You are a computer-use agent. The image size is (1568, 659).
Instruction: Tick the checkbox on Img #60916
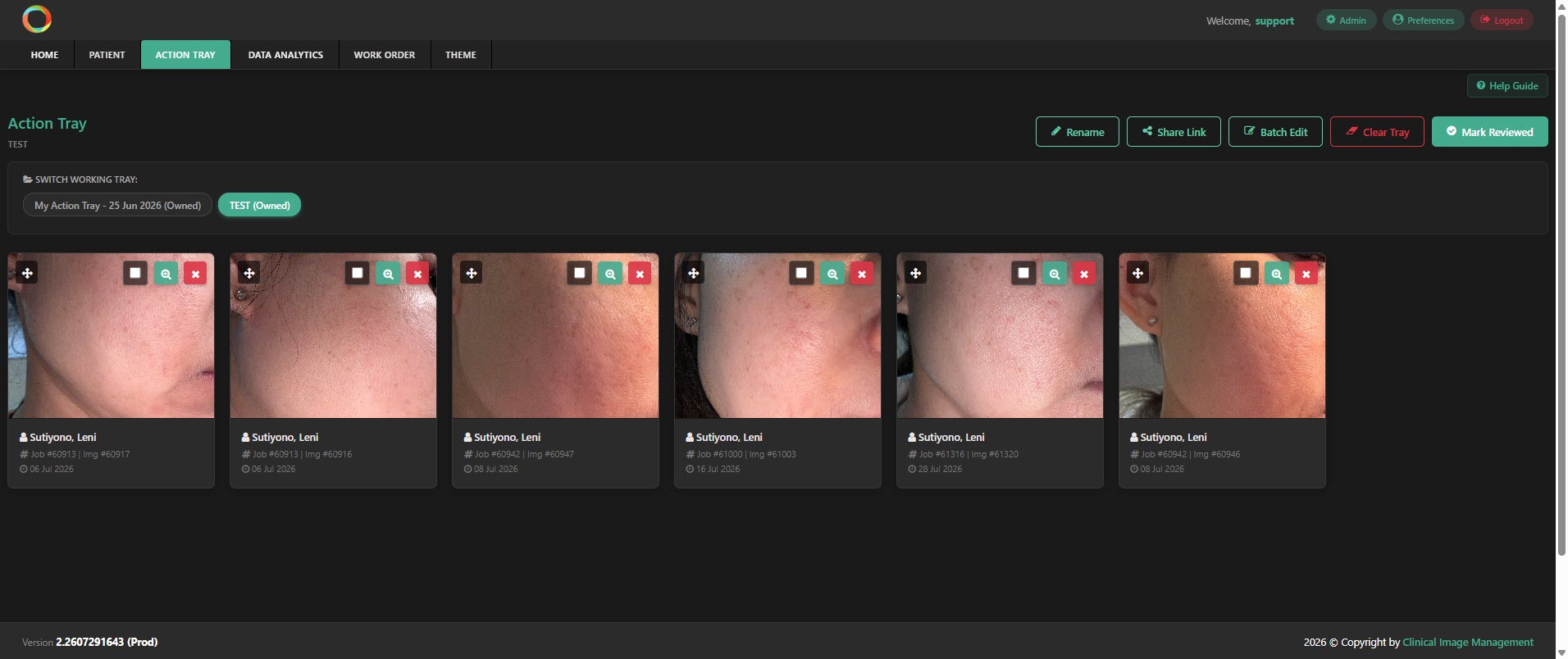[x=358, y=273]
